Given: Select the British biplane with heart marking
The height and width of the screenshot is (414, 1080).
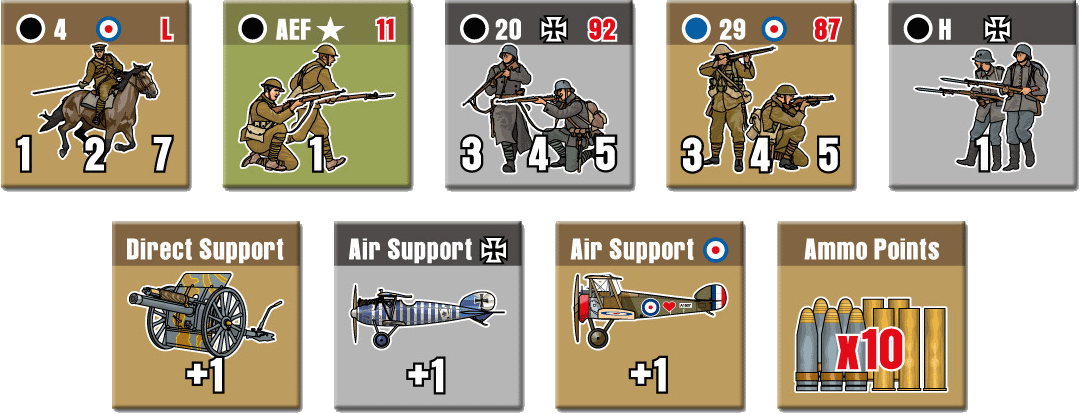Looking at the screenshot, I should tap(650, 309).
